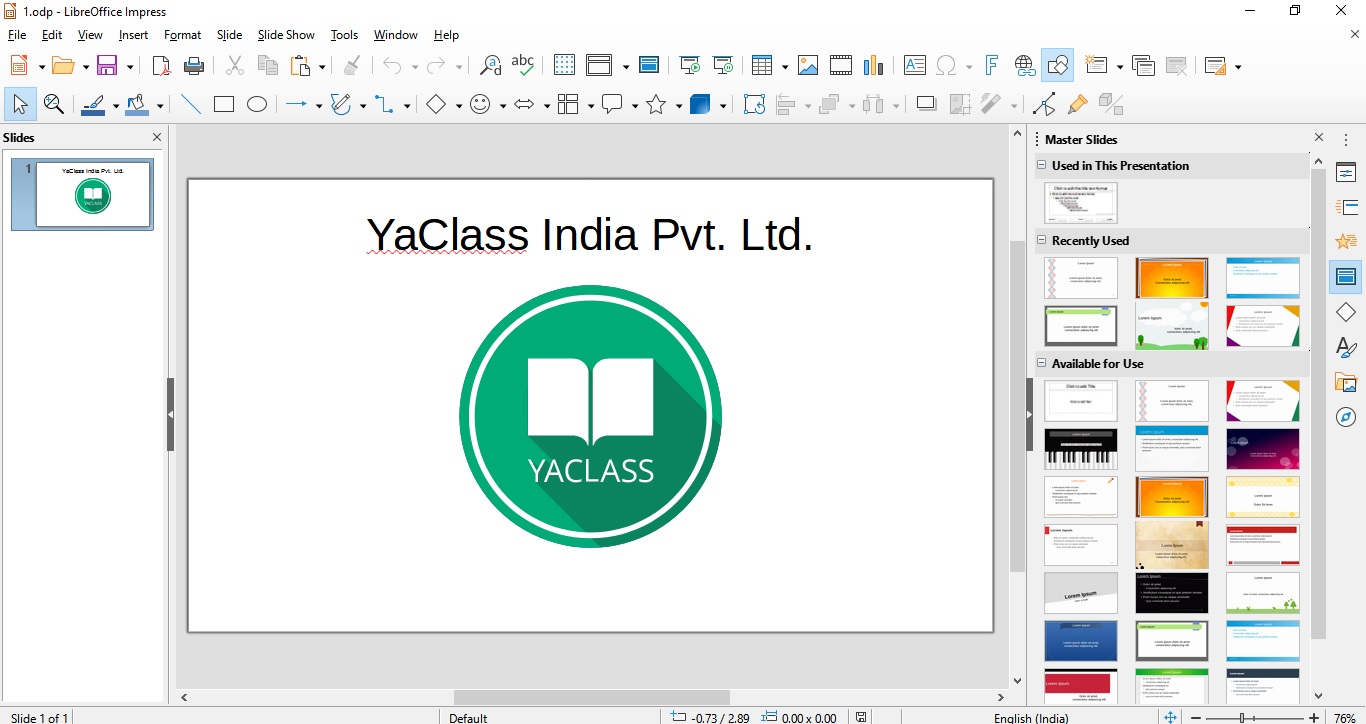Viewport: 1366px width, 724px height.
Task: Click the Insert Image icon
Action: [x=808, y=66]
